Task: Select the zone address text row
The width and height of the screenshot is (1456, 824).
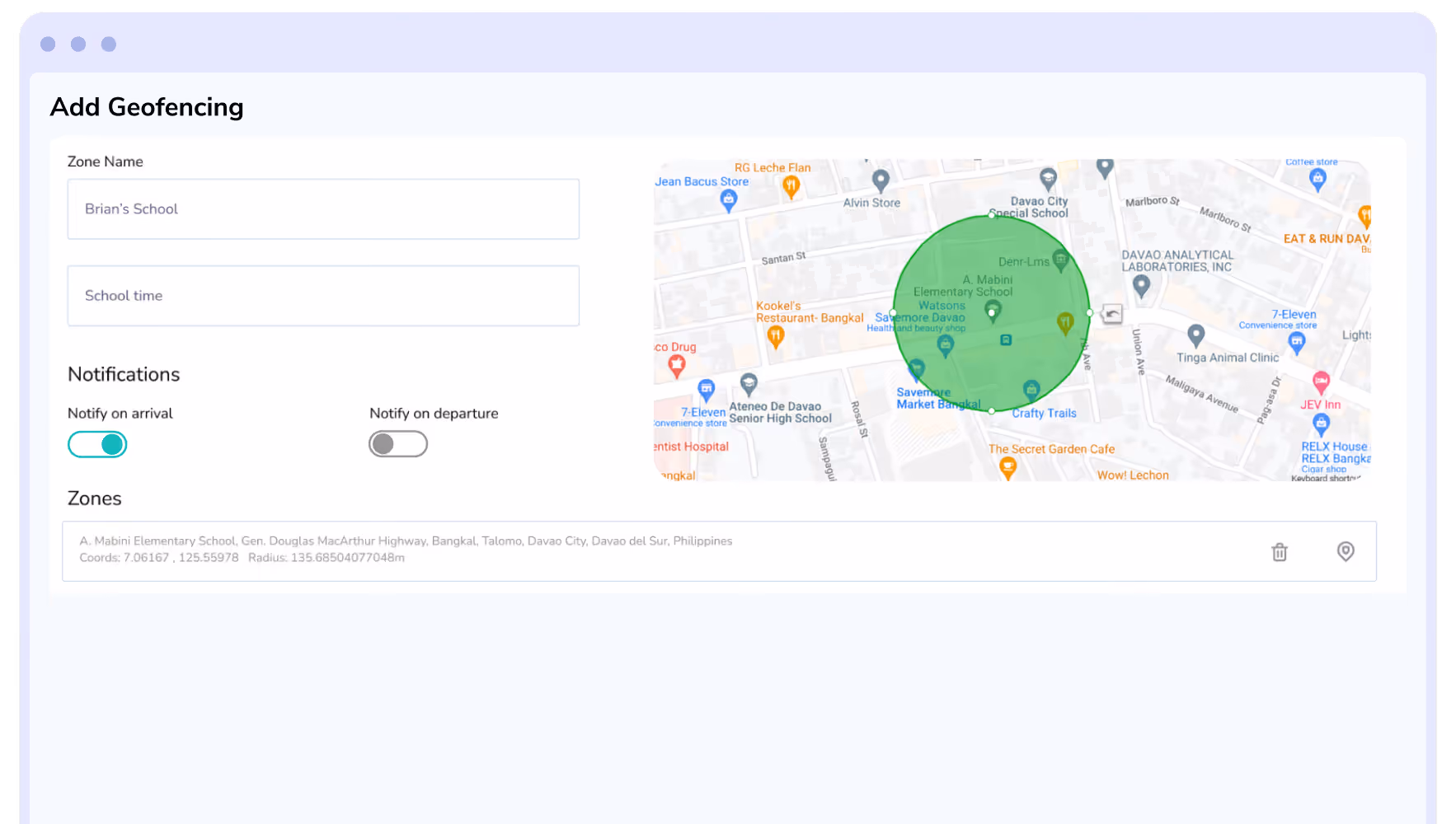Action: pyautogui.click(x=406, y=541)
